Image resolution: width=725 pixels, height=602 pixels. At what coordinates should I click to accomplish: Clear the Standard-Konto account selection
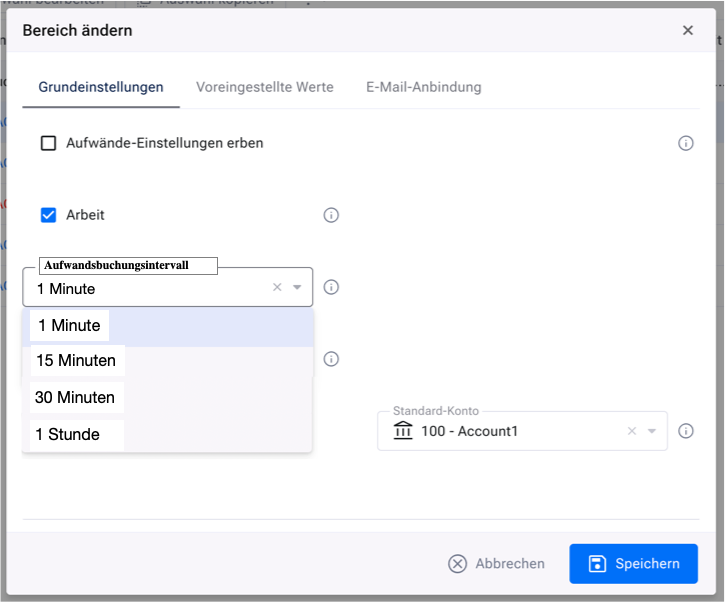(632, 432)
